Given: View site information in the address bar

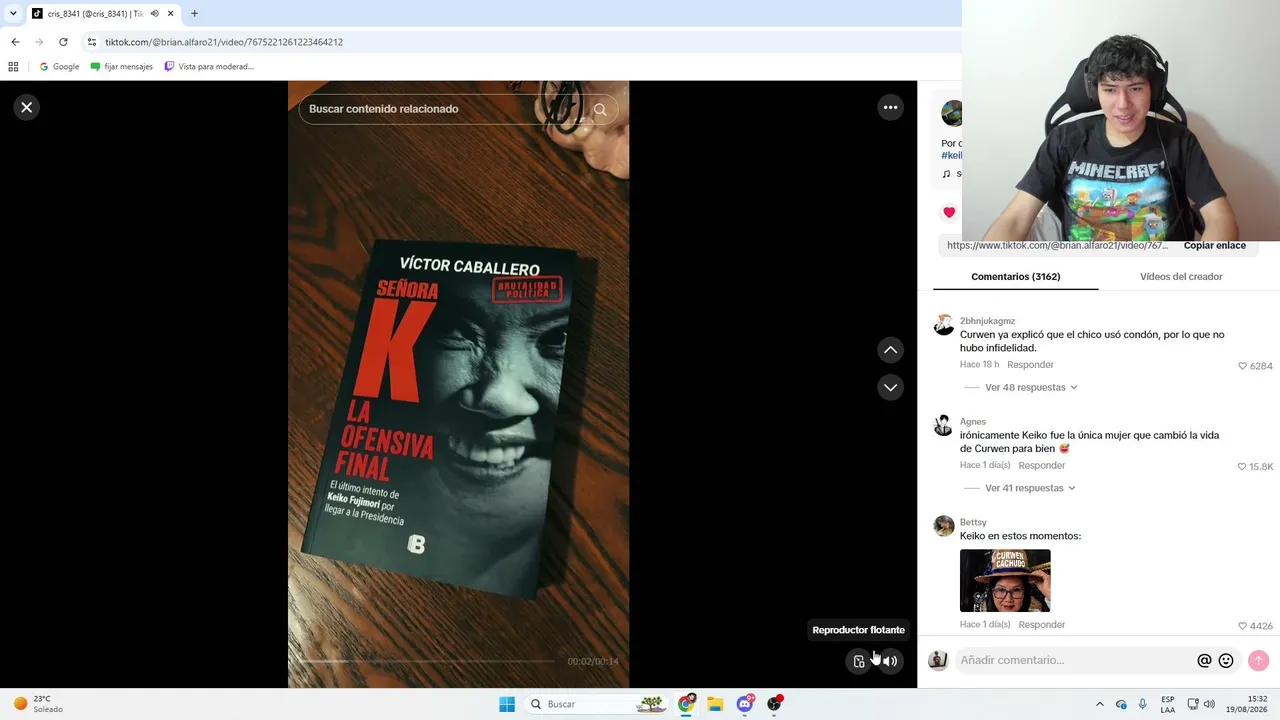Looking at the screenshot, I should point(92,42).
